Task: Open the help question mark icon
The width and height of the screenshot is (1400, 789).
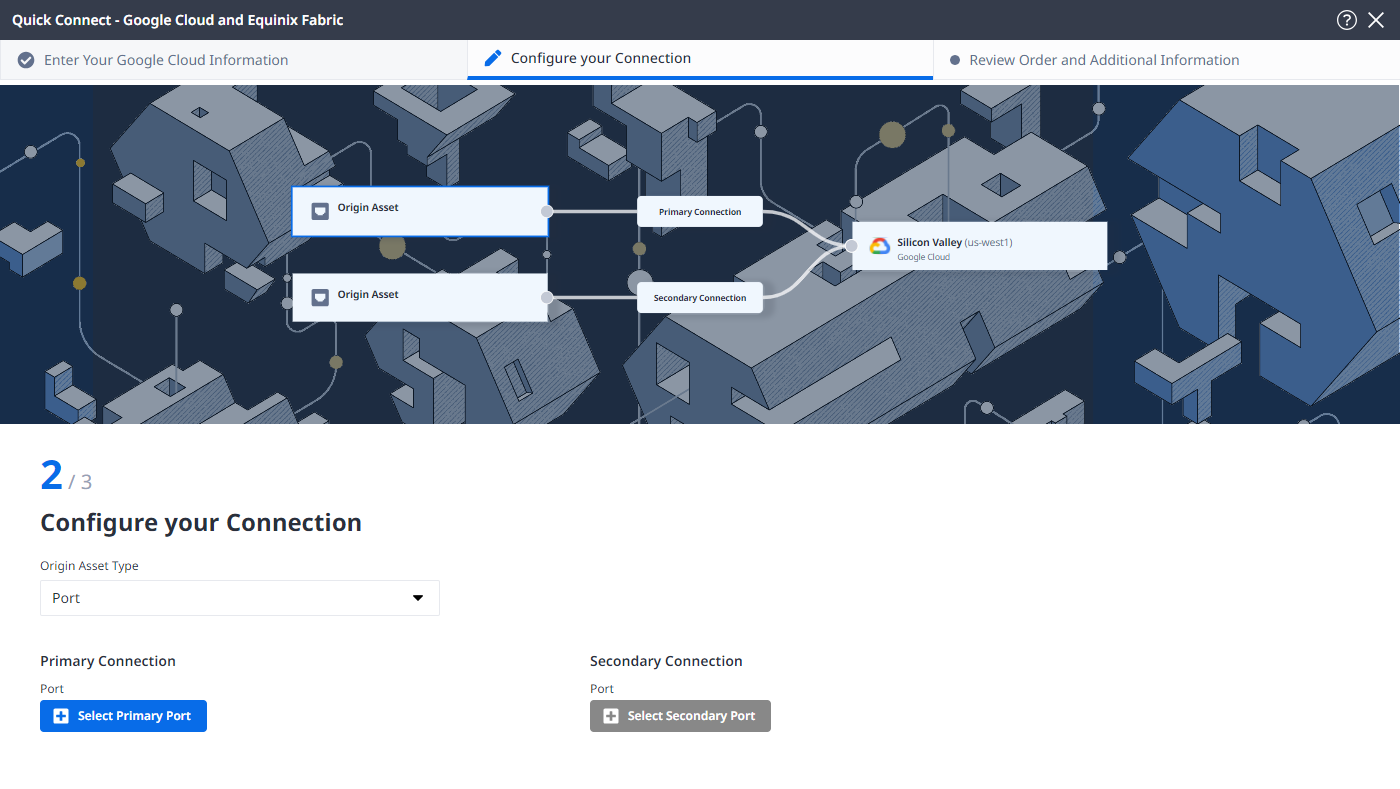Action: pos(1347,20)
